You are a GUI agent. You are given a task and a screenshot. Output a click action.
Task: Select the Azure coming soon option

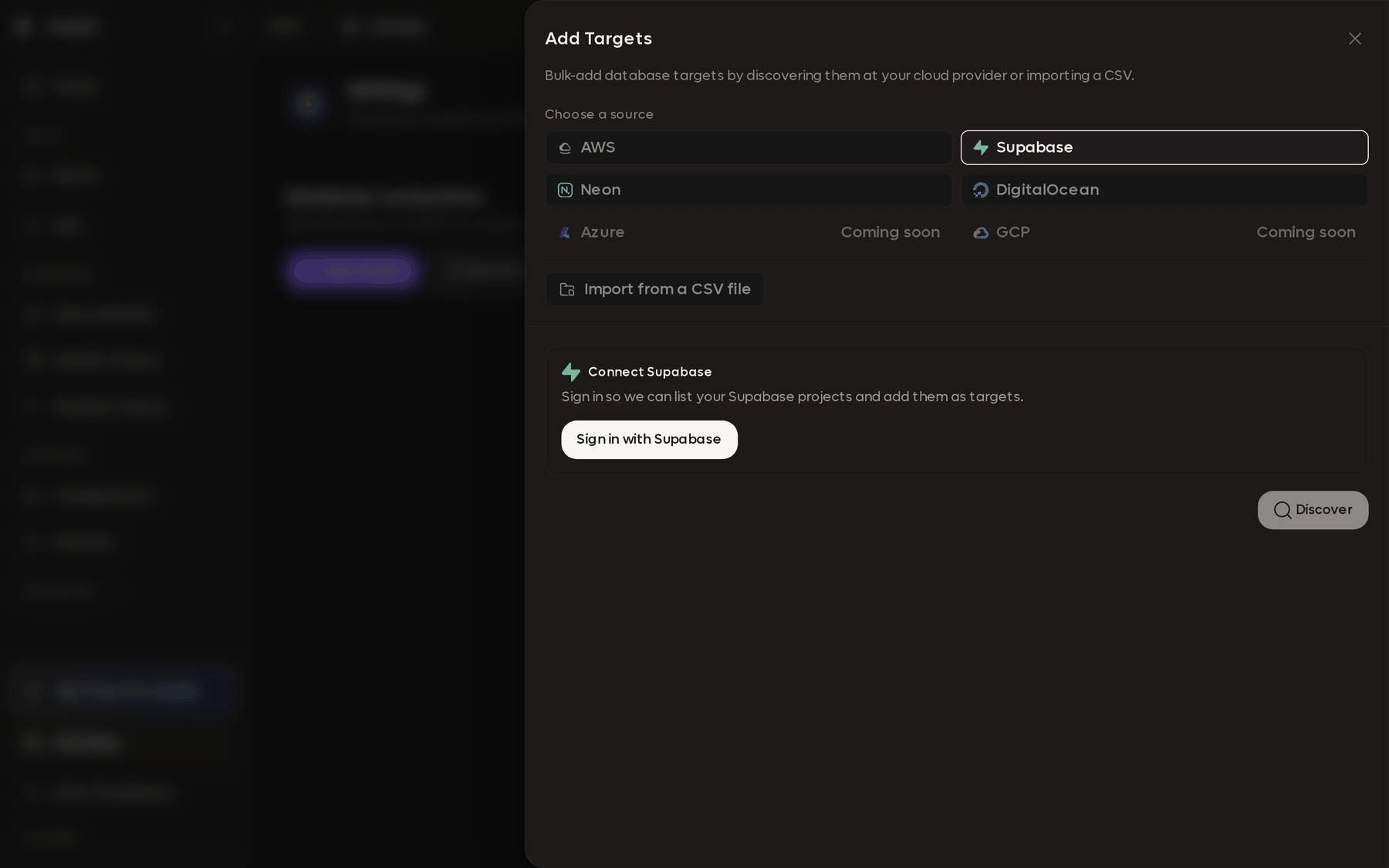749,232
